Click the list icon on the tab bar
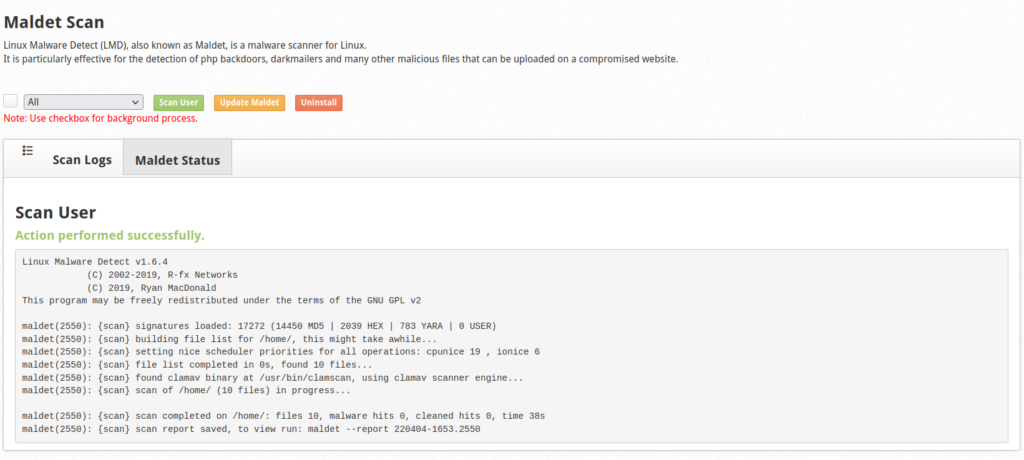The image size is (1024, 460). tap(28, 151)
